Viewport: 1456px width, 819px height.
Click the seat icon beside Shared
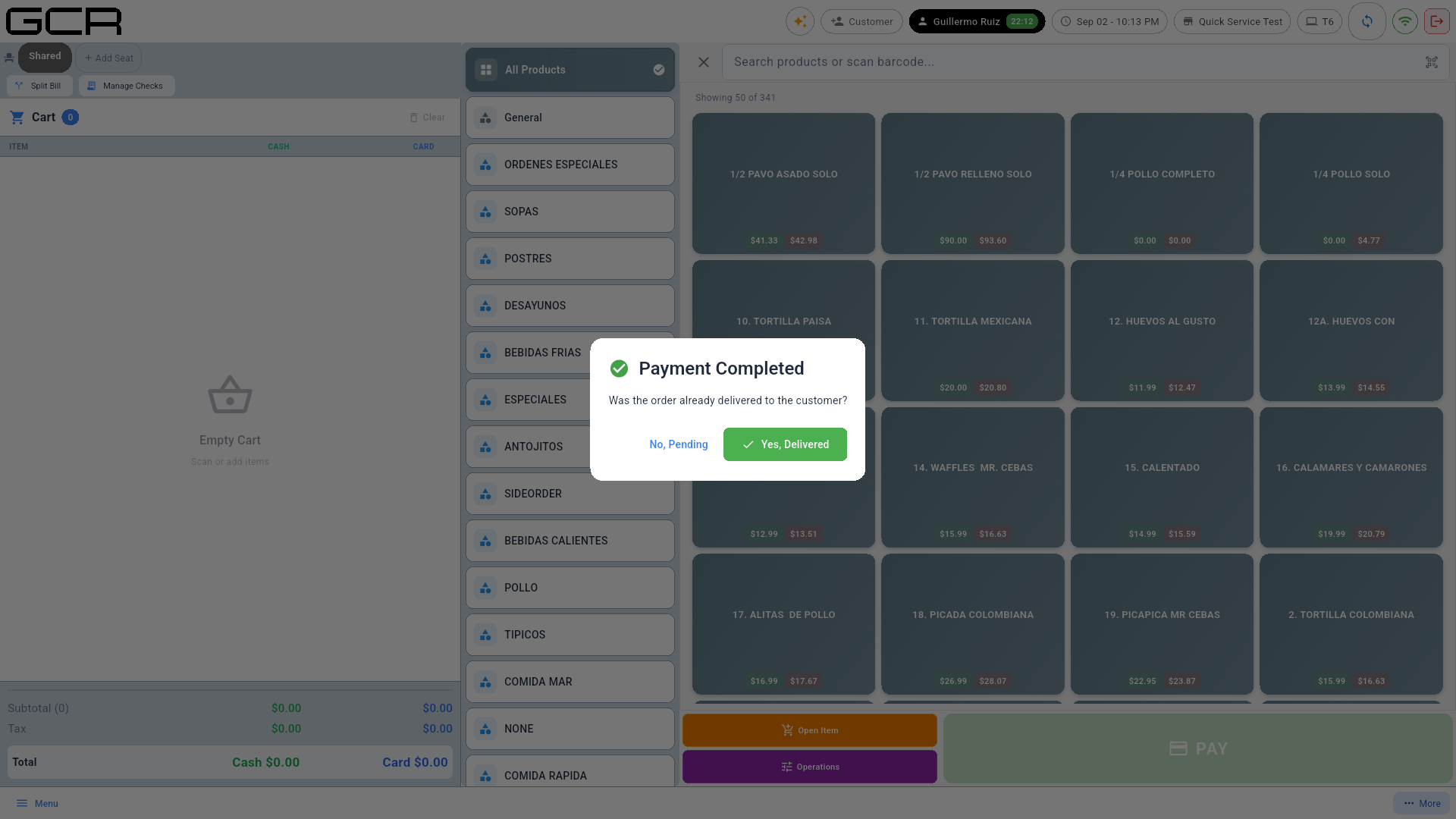click(x=9, y=58)
